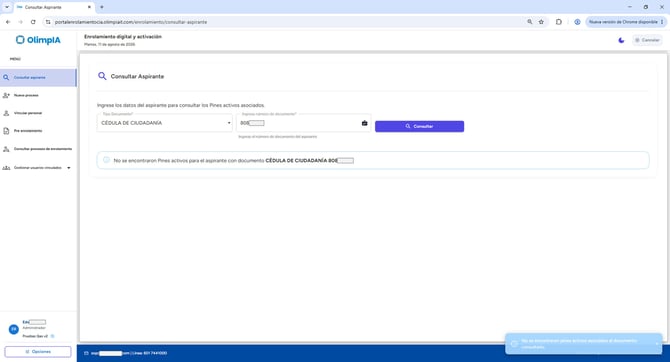The height and width of the screenshot is (362, 670).
Task: Select the Vincular personal sidebar icon
Action: point(6,113)
